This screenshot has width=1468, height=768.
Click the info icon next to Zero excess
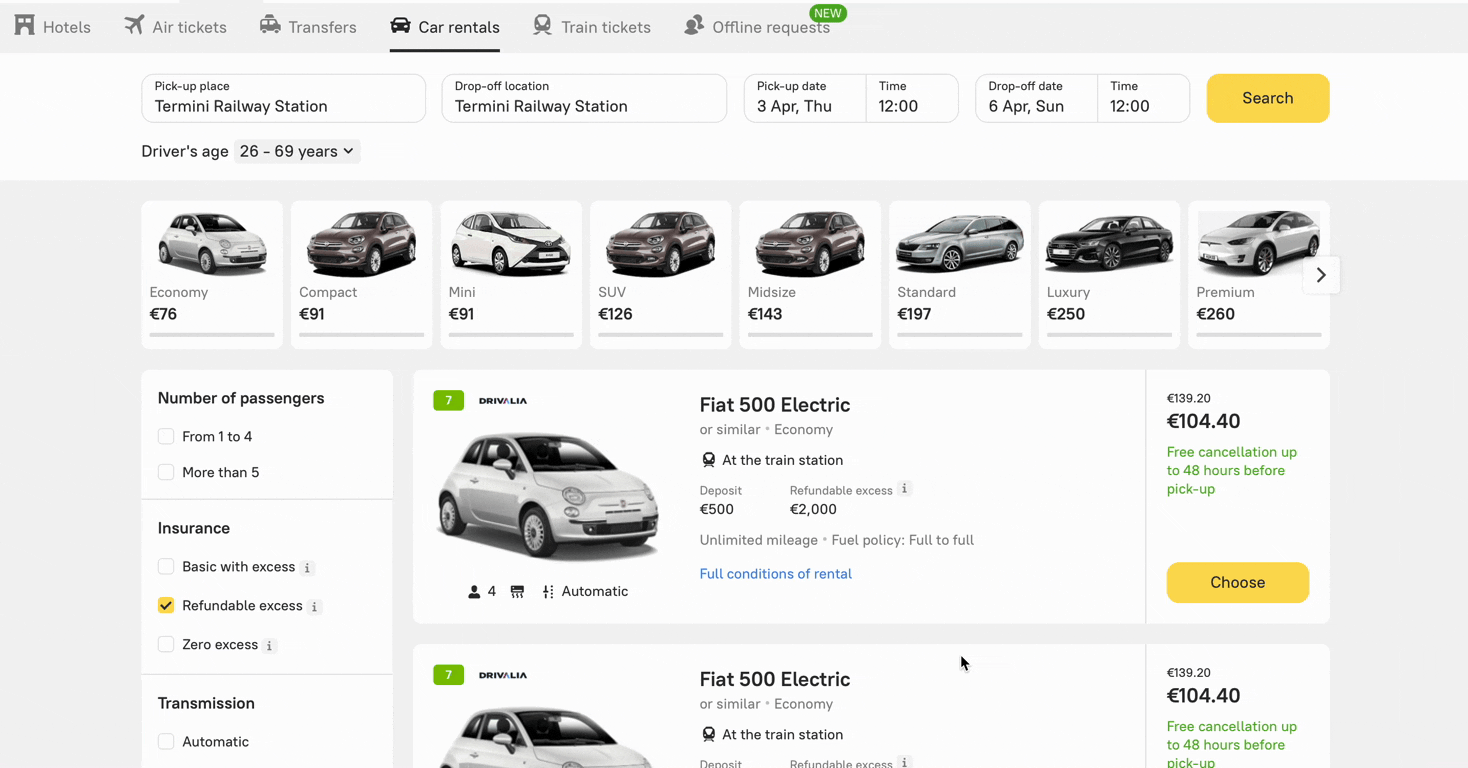(270, 646)
